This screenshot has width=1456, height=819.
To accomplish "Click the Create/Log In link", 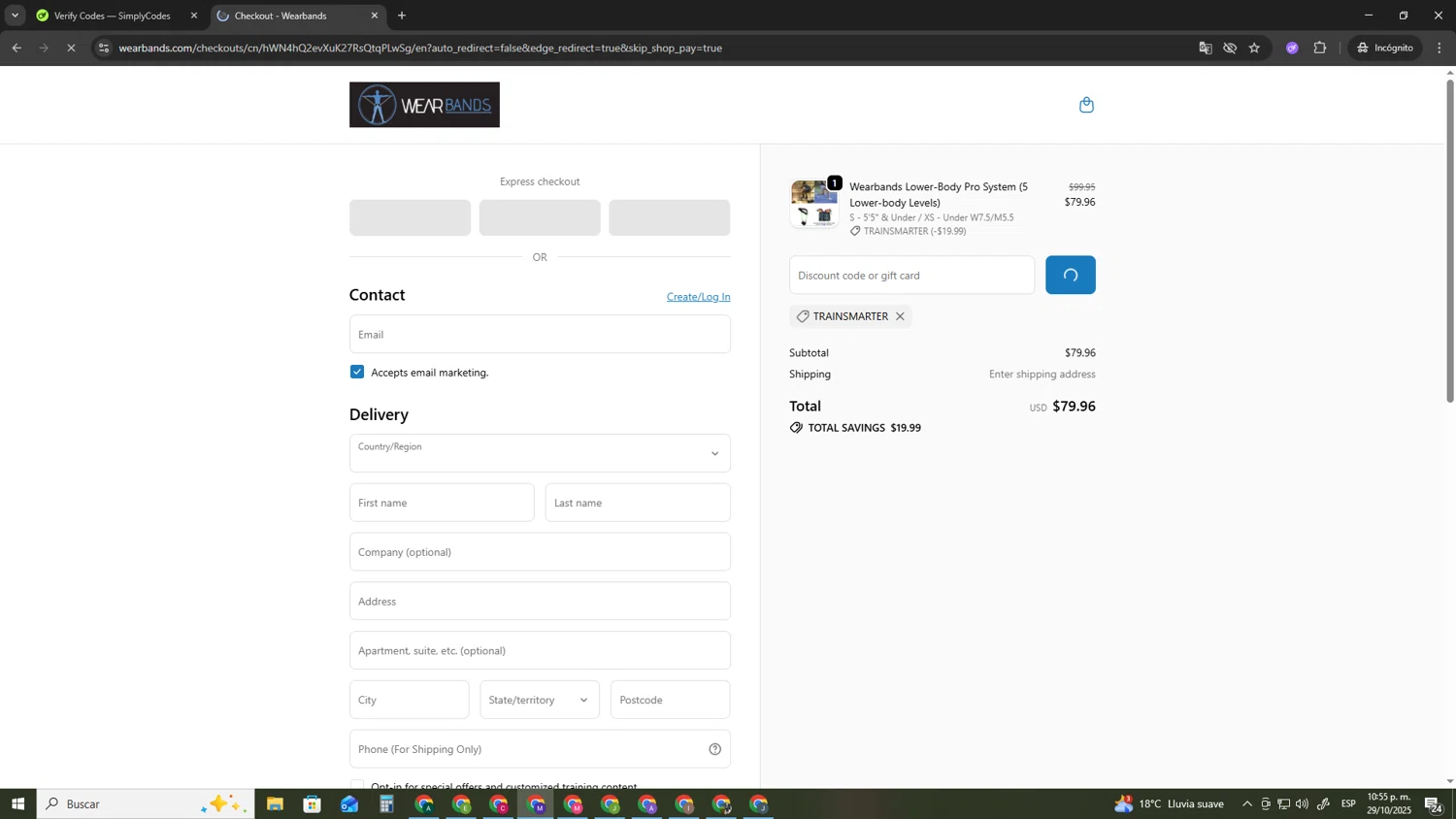I will point(698,297).
